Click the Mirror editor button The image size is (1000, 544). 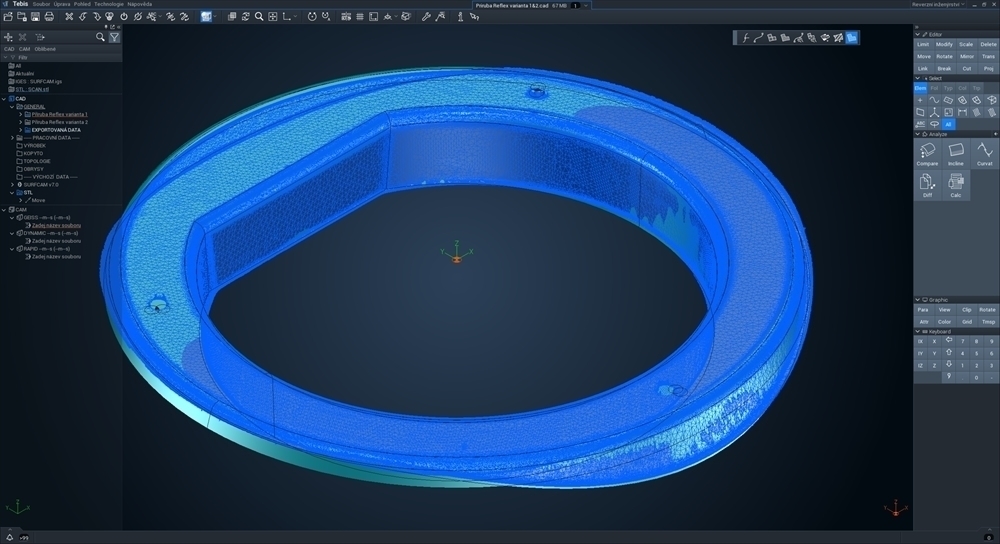pyautogui.click(x=967, y=56)
